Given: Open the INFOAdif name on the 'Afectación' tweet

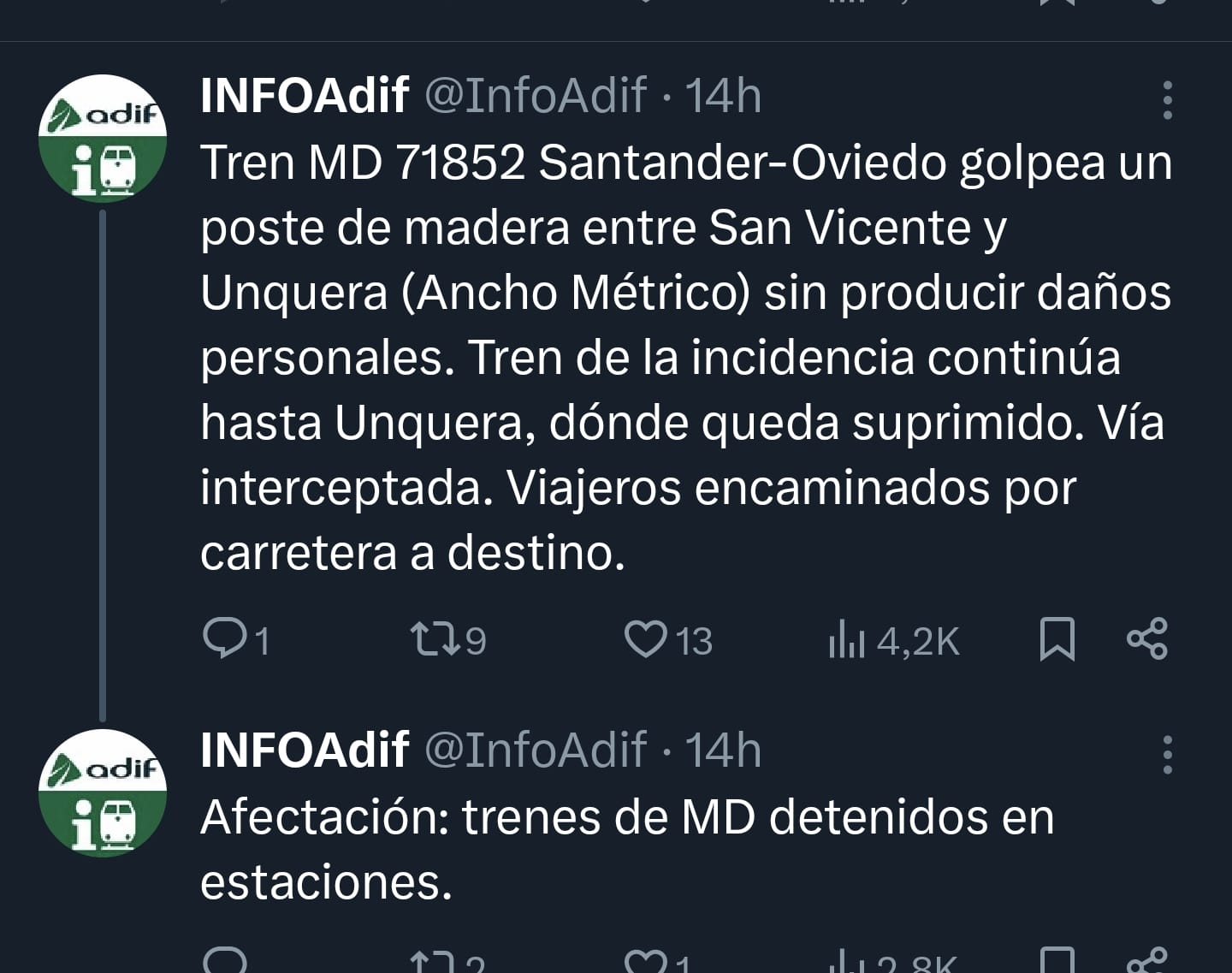Looking at the screenshot, I should 305,750.
